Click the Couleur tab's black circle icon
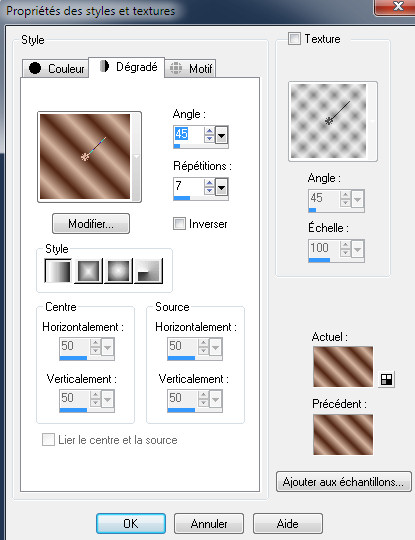415x540 pixels. [35, 68]
